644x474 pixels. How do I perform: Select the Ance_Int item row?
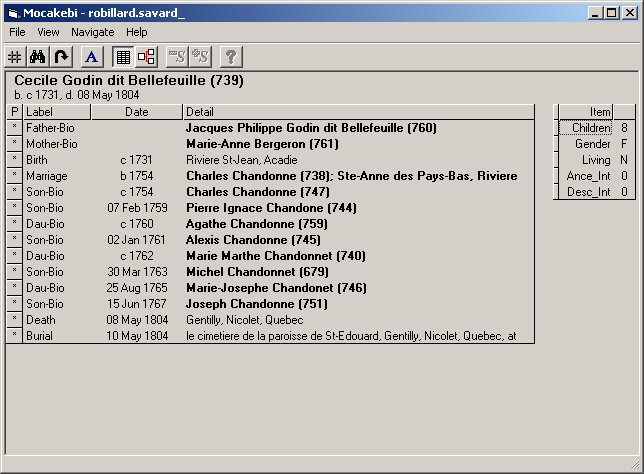pos(596,176)
